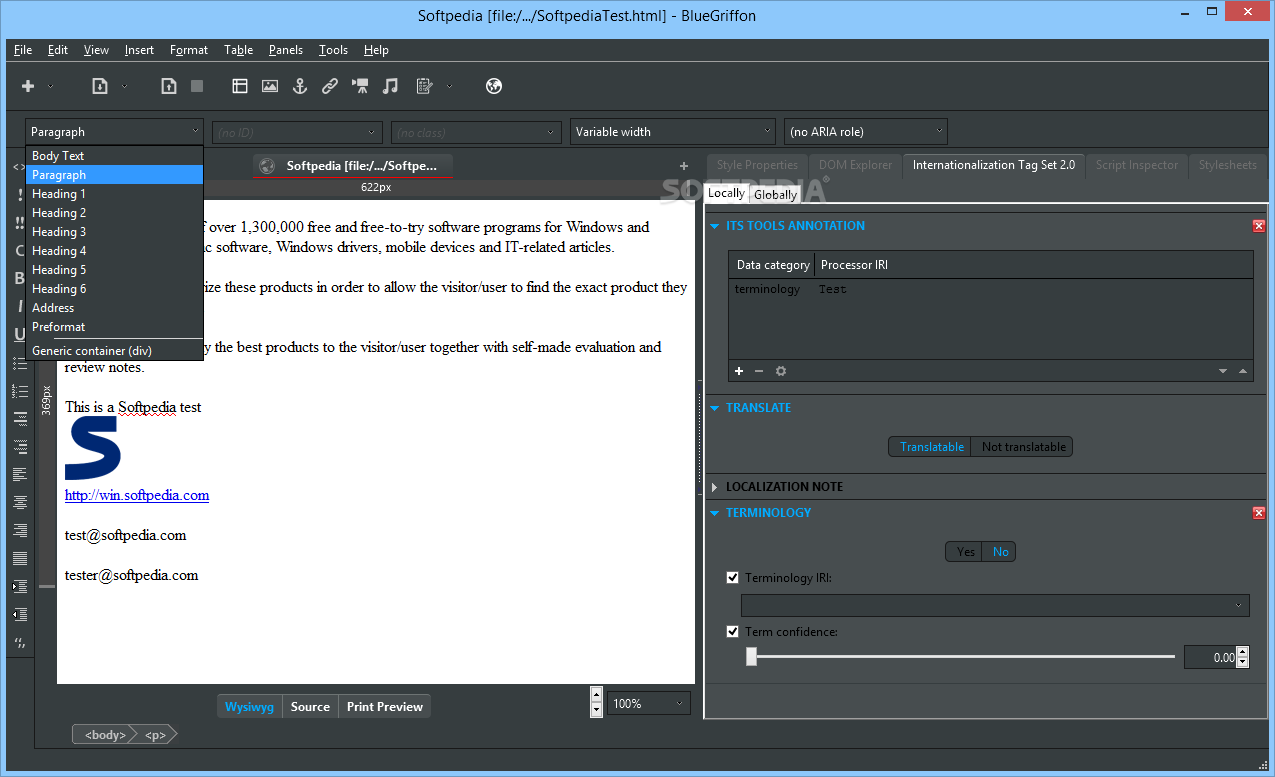Switch to the DOM Explorer tab
Screen dimensions: 1275x777
click(x=855, y=165)
